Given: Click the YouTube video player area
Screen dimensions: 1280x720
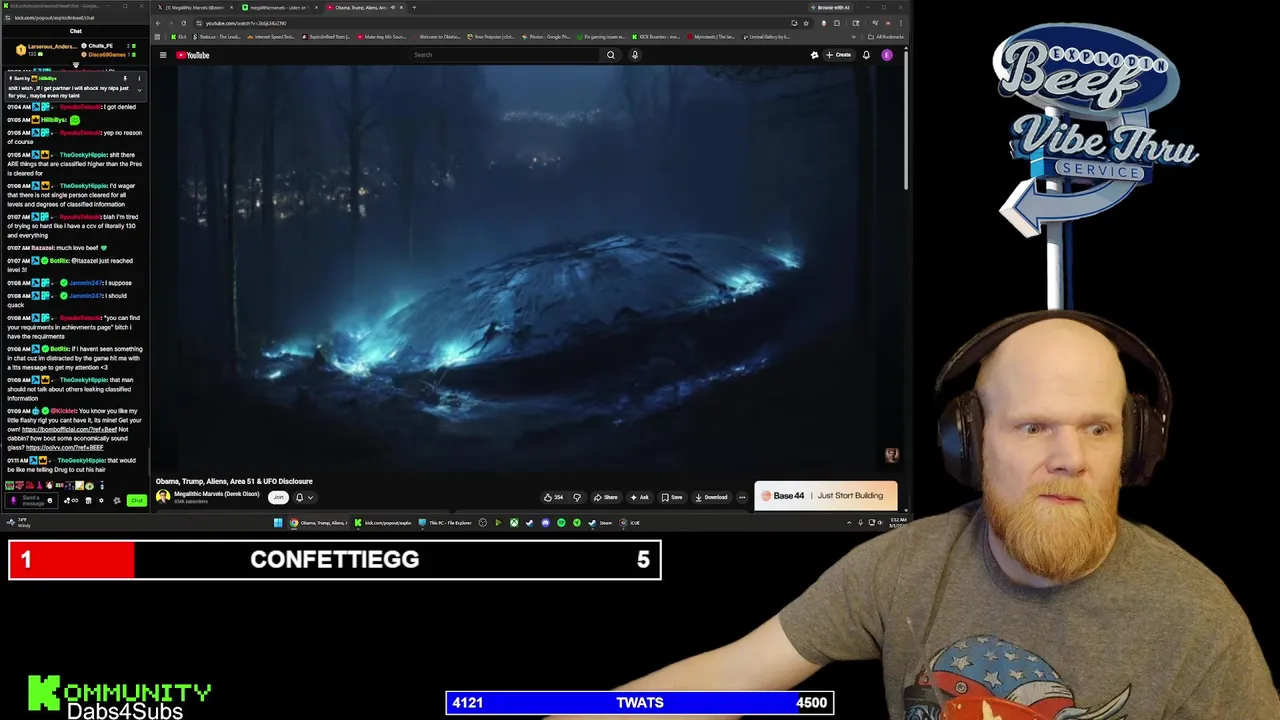Looking at the screenshot, I should click(x=528, y=267).
